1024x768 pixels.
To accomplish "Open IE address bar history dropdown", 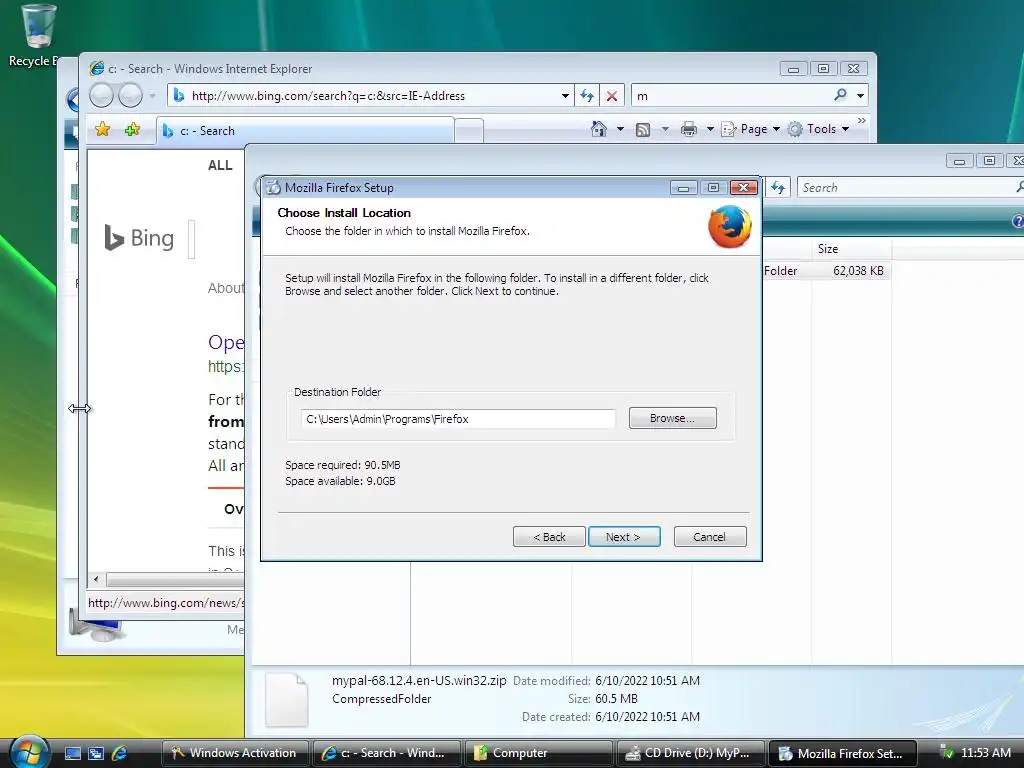I will [565, 96].
